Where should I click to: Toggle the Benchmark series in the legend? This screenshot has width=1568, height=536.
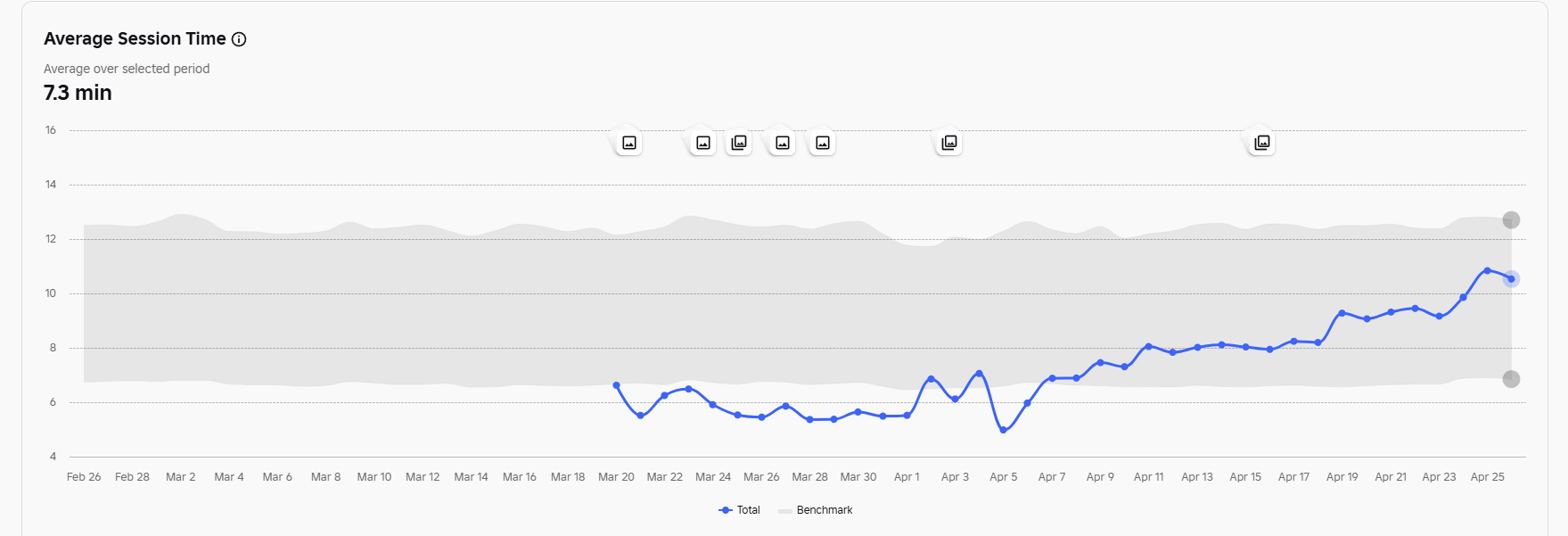coord(816,510)
